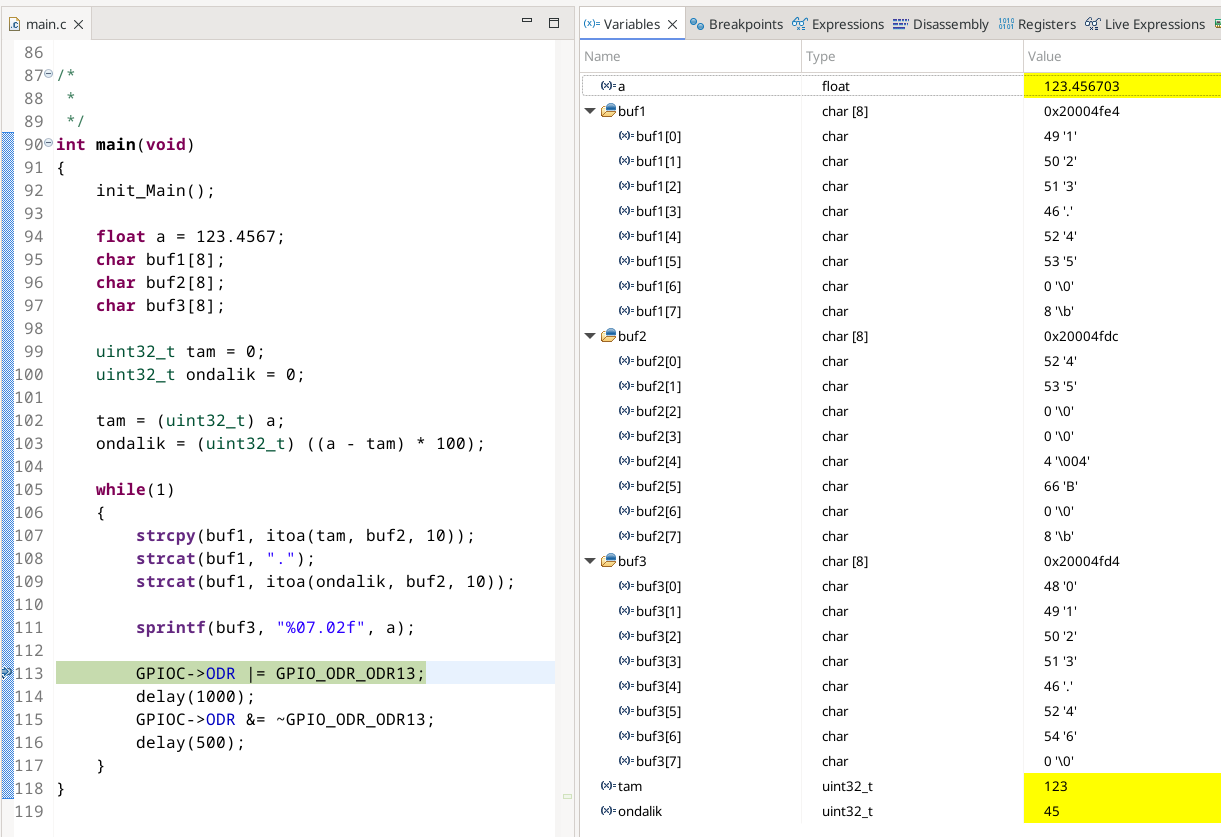This screenshot has height=837, width=1221.
Task: Click the Breakpoints tab icon
Action: (698, 24)
